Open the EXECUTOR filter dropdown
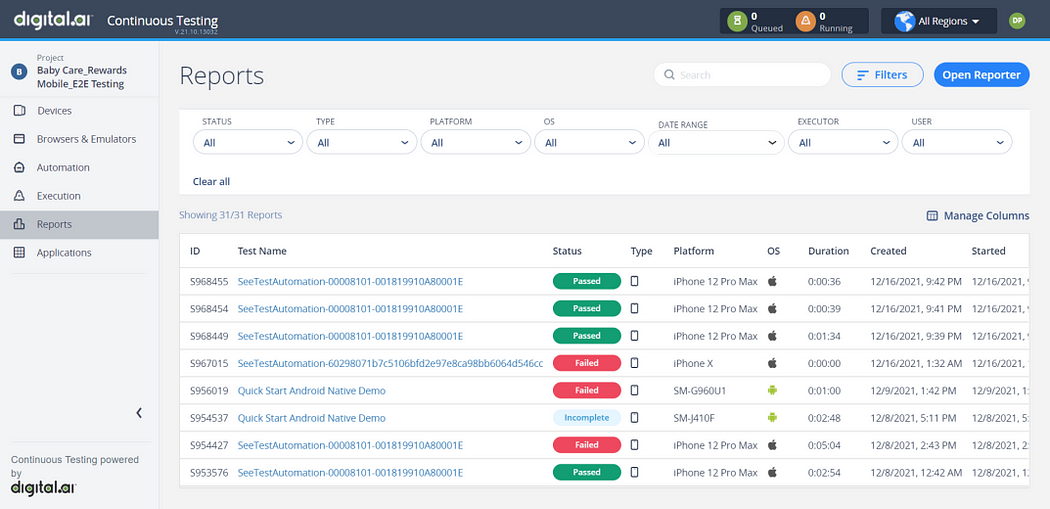 843,143
